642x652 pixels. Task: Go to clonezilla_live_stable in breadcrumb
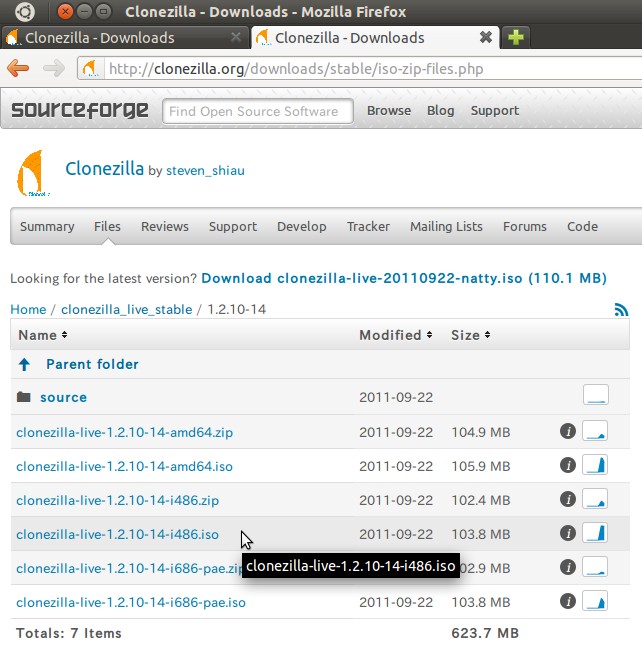click(127, 309)
